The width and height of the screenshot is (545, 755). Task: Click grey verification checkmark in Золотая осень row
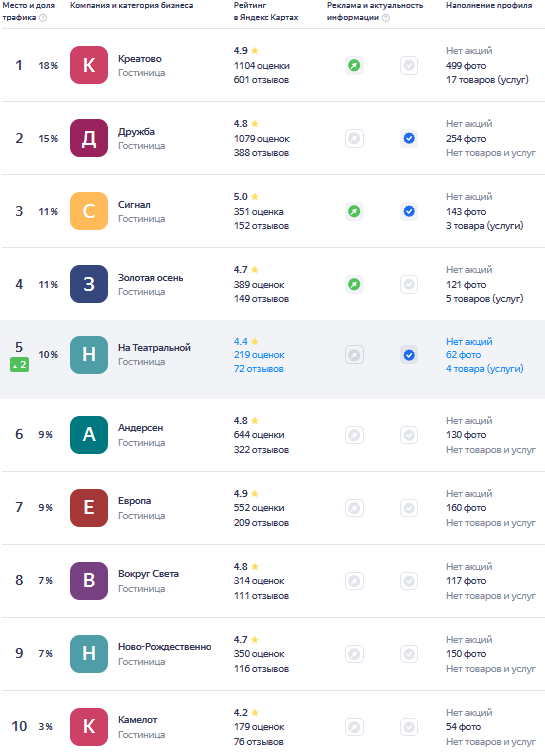coord(409,285)
